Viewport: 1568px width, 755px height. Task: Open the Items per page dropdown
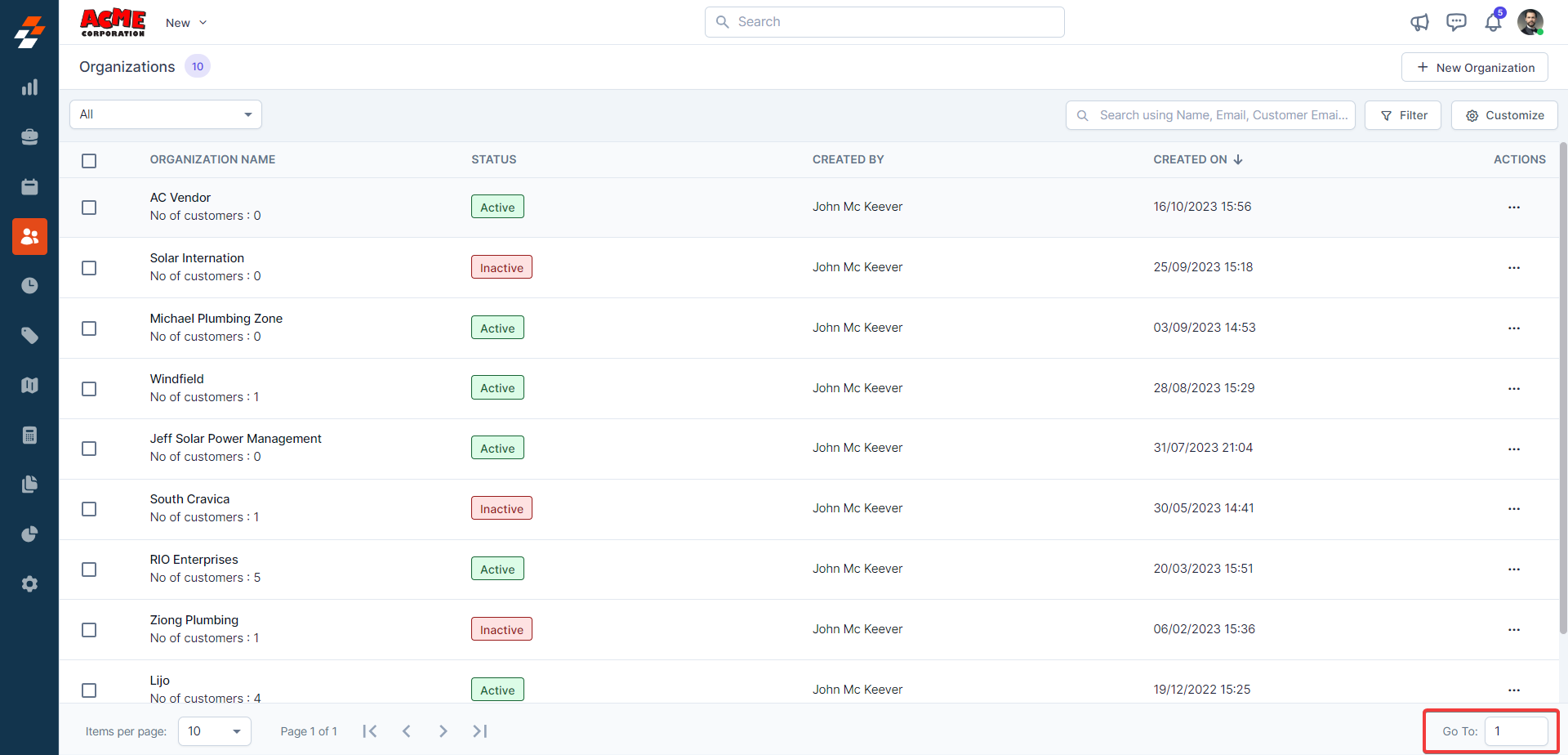pyautogui.click(x=214, y=731)
